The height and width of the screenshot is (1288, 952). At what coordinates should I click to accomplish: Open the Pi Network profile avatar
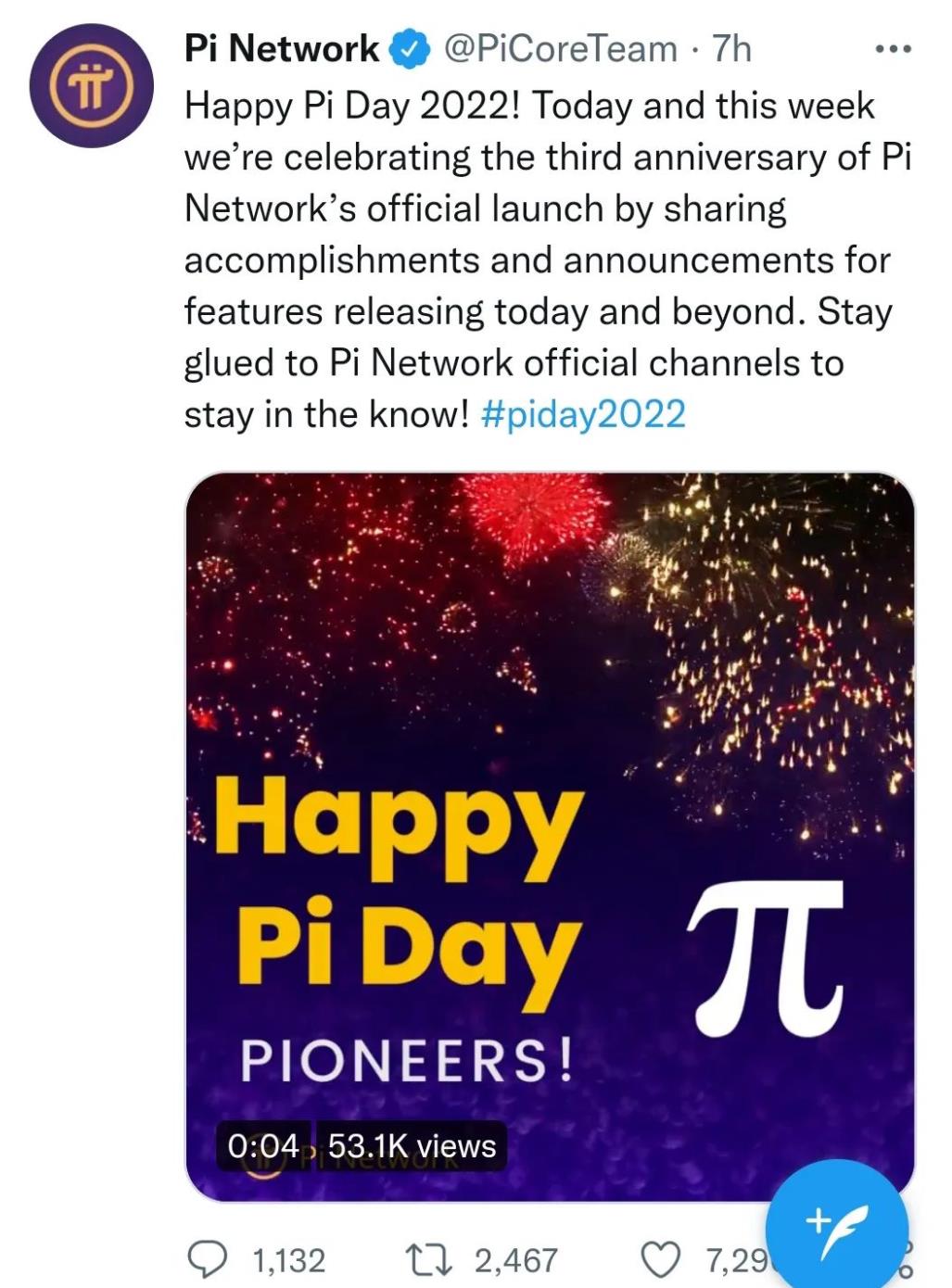(90, 84)
